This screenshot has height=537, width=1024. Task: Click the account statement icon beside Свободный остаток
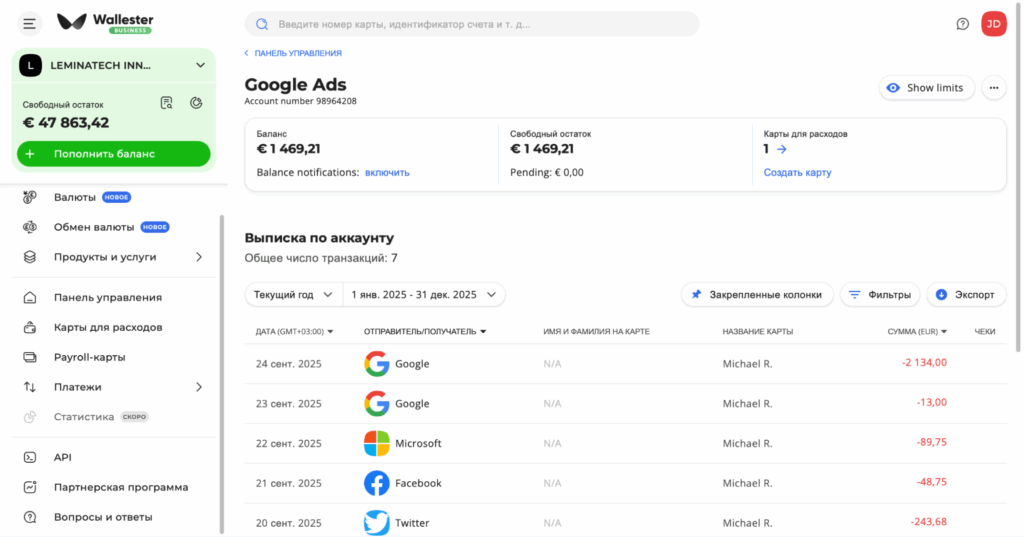tap(167, 103)
